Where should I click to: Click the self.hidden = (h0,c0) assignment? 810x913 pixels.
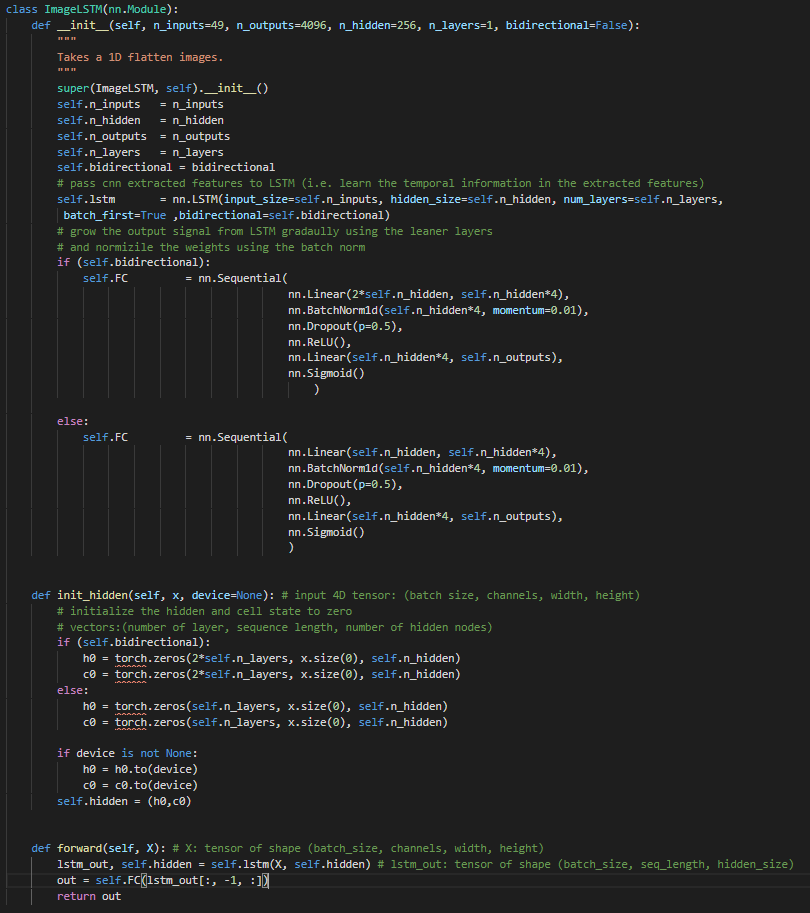click(123, 801)
